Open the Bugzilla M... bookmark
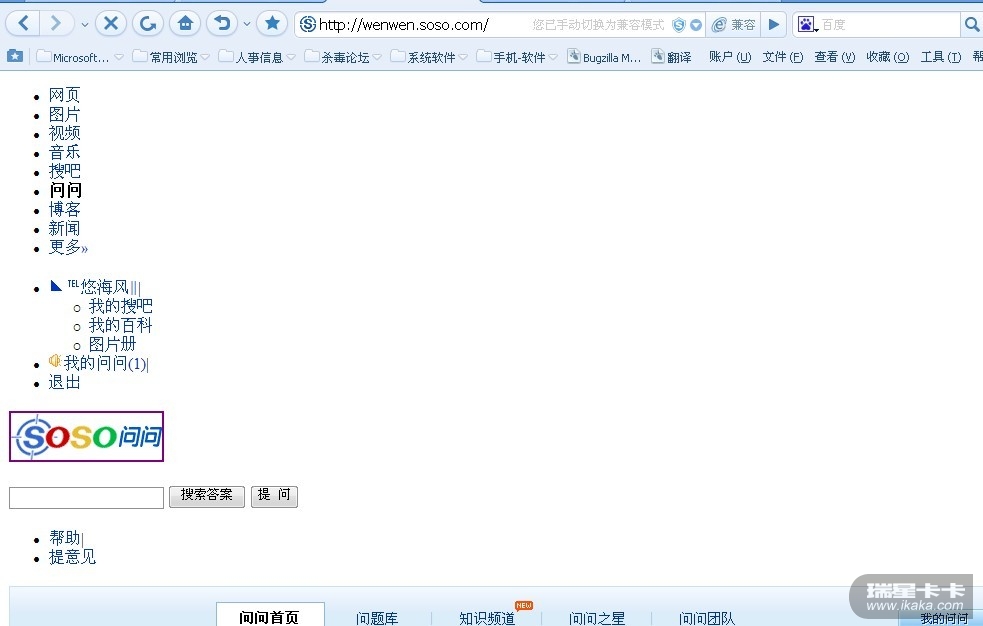This screenshot has height=626, width=983. click(x=604, y=57)
